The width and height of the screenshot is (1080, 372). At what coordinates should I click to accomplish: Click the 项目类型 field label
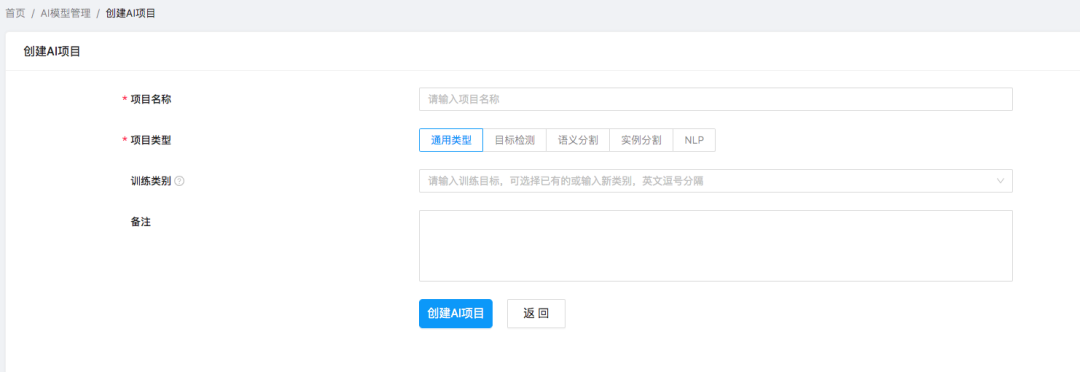pyautogui.click(x=151, y=140)
